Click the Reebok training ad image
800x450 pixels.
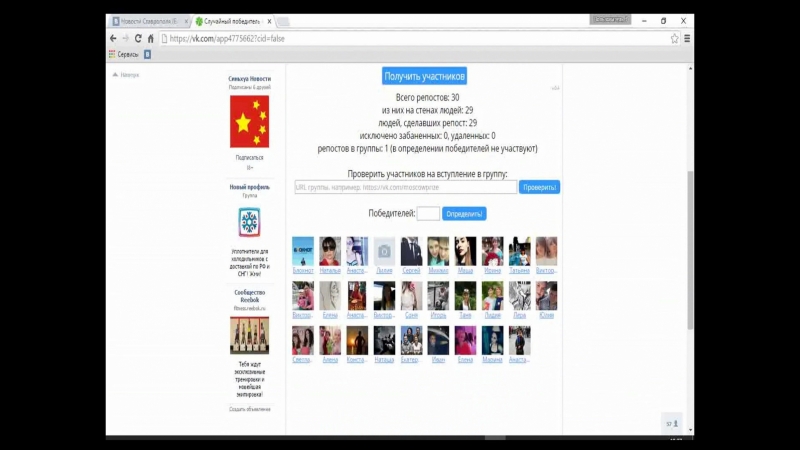click(249, 335)
